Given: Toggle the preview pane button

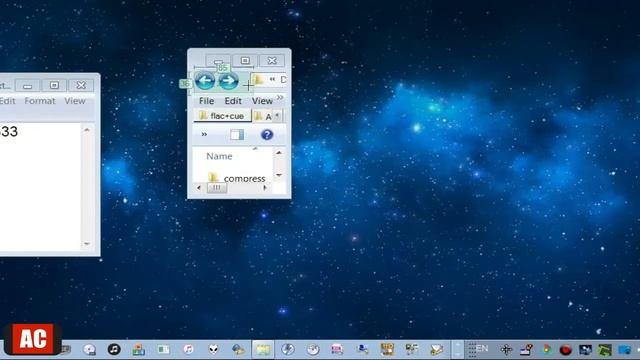Looking at the screenshot, I should pos(237,135).
